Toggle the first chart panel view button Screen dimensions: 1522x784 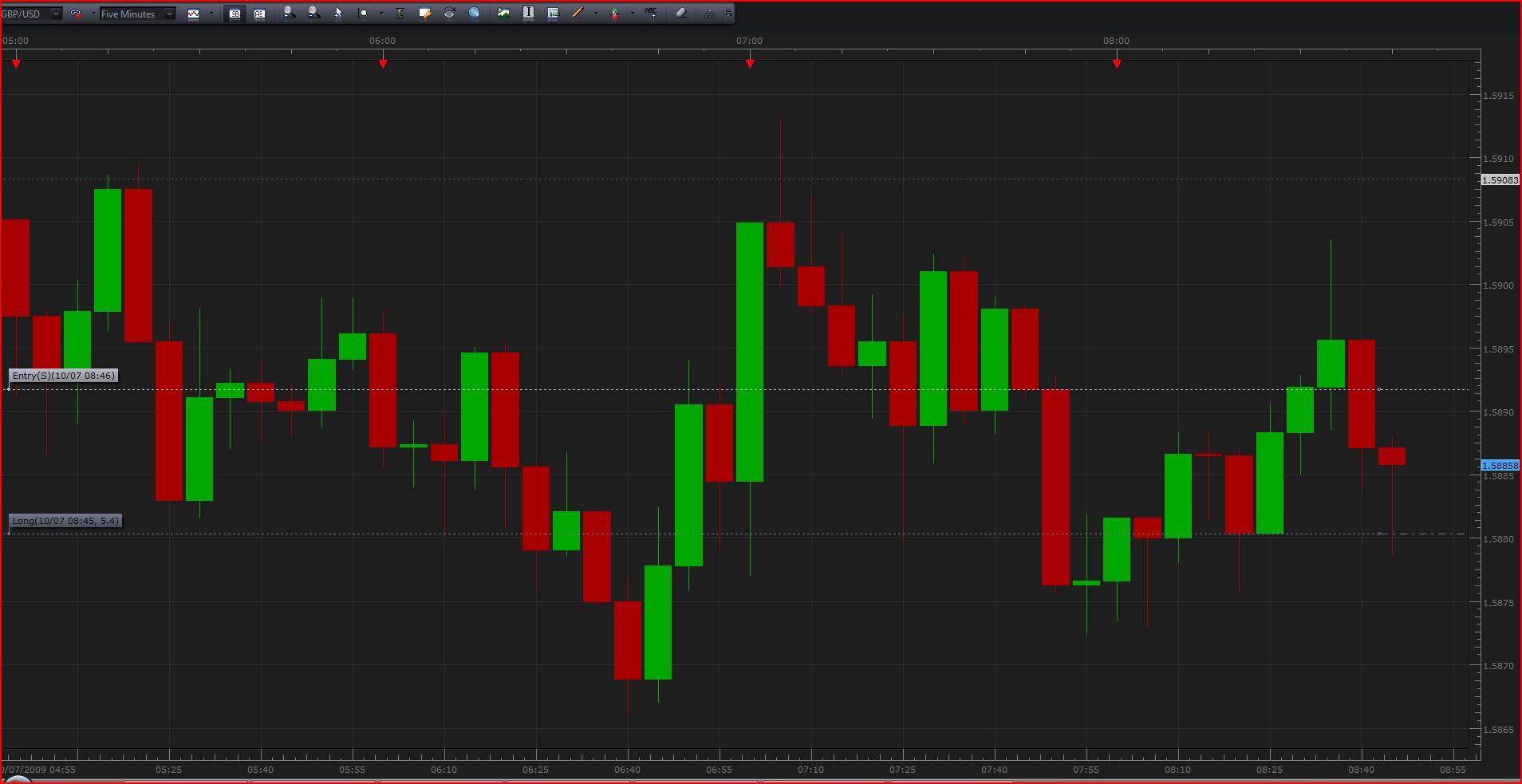(x=235, y=14)
